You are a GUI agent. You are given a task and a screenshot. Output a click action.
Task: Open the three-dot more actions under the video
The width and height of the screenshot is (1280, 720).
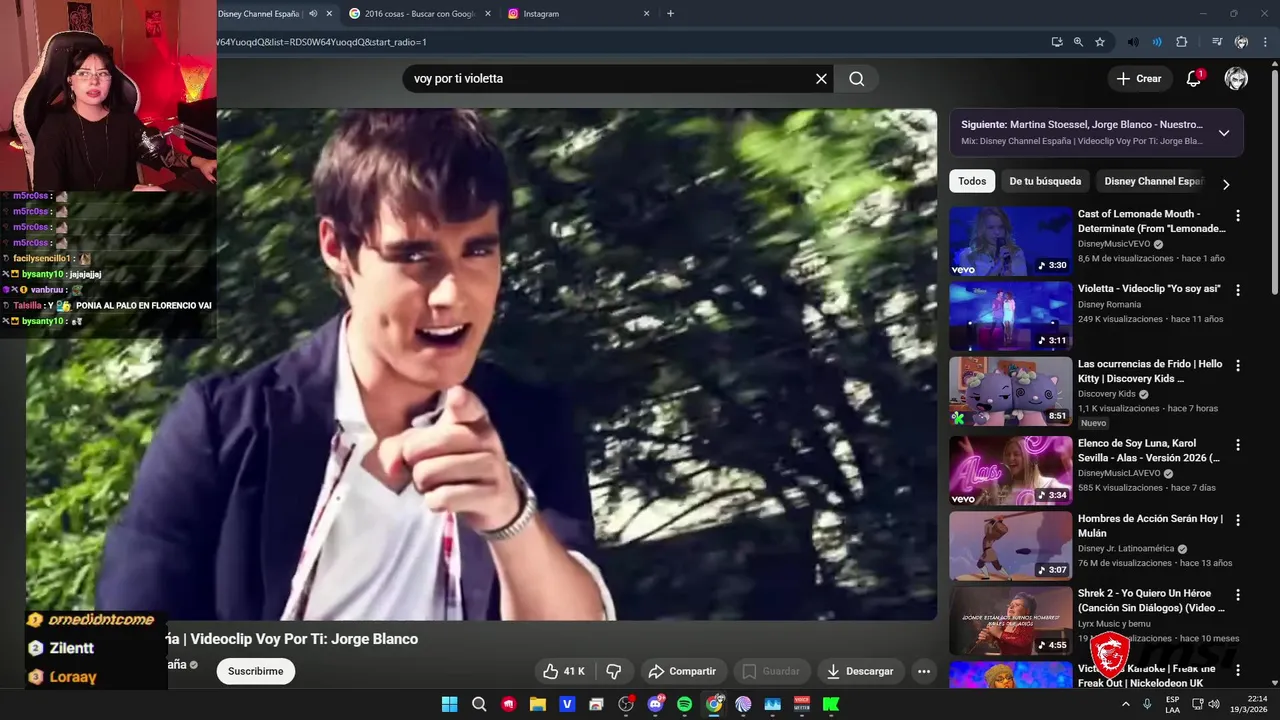coord(924,671)
